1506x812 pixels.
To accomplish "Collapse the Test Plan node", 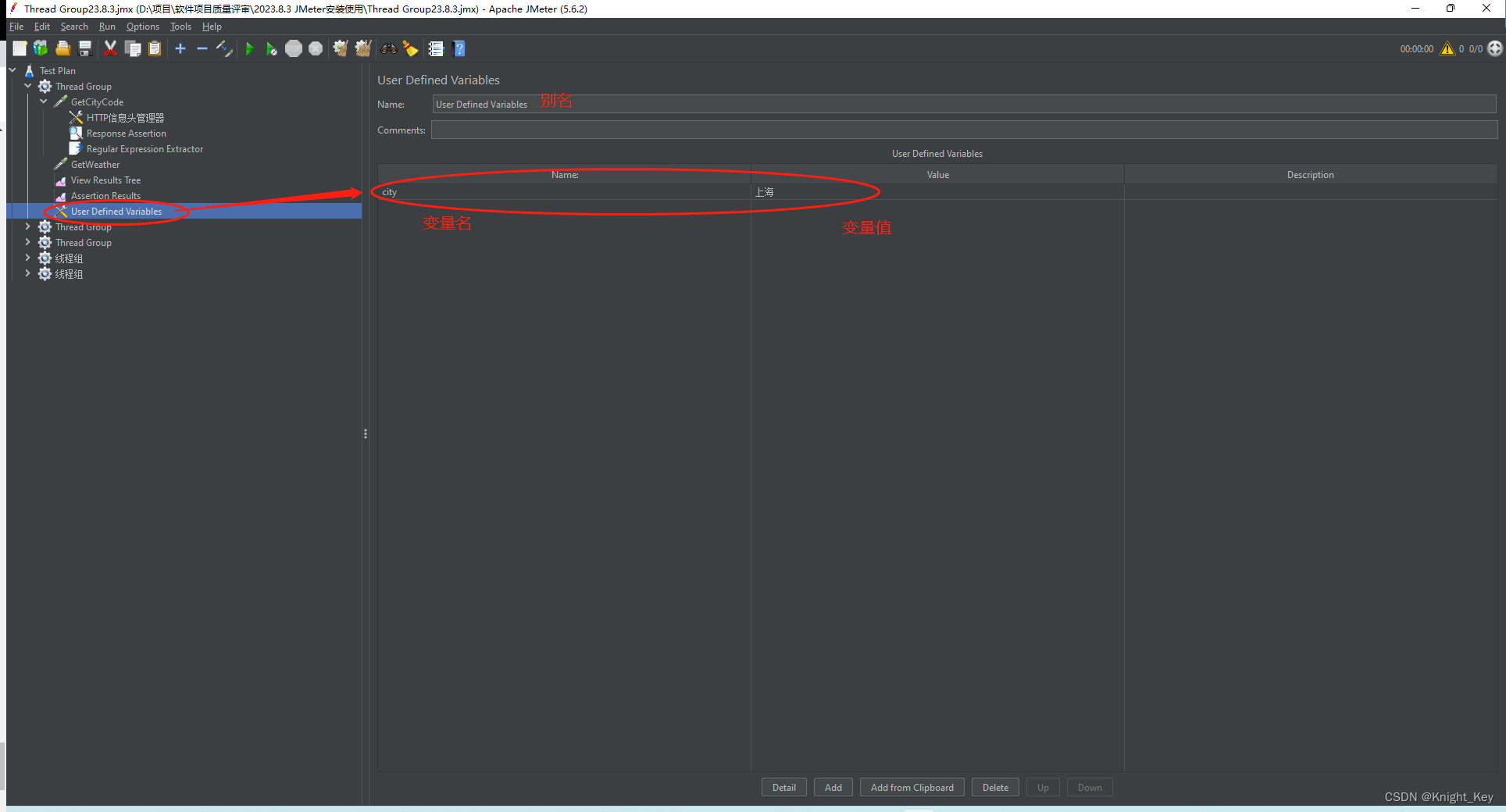I will pos(12,70).
